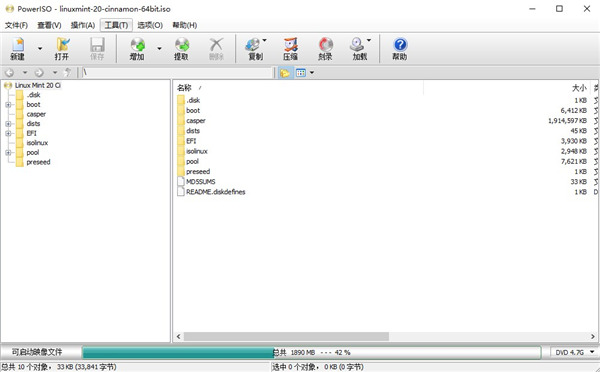This screenshot has height=372, width=600.
Task: Click the Compress (压缩) toolbar icon
Action: click(x=290, y=45)
